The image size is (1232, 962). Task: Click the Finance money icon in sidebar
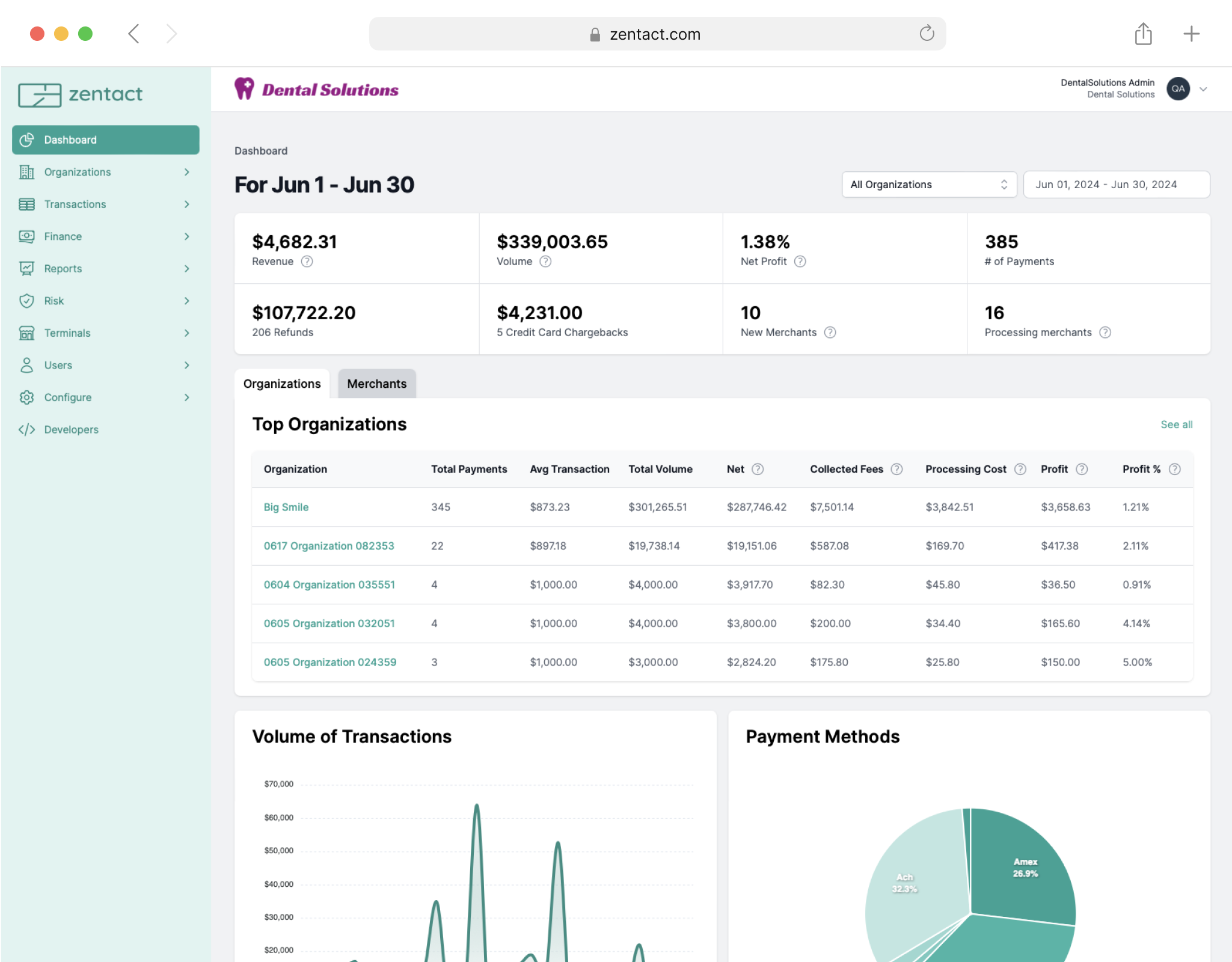point(26,236)
